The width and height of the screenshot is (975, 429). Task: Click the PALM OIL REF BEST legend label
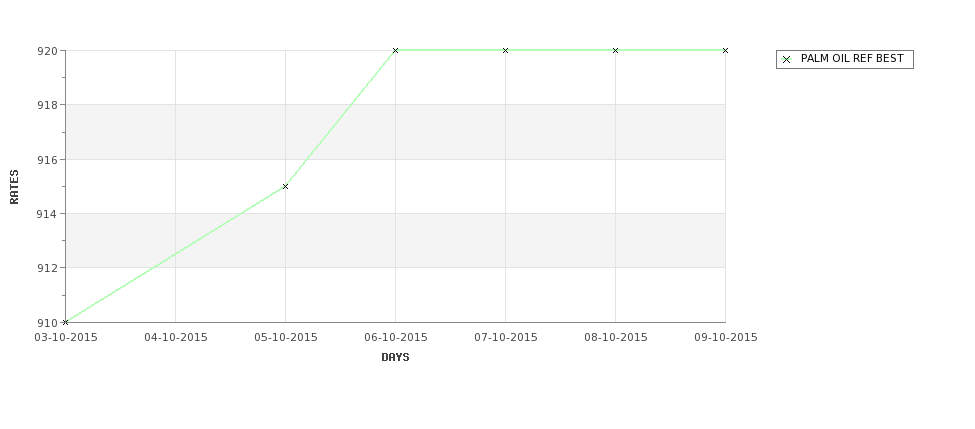[852, 58]
